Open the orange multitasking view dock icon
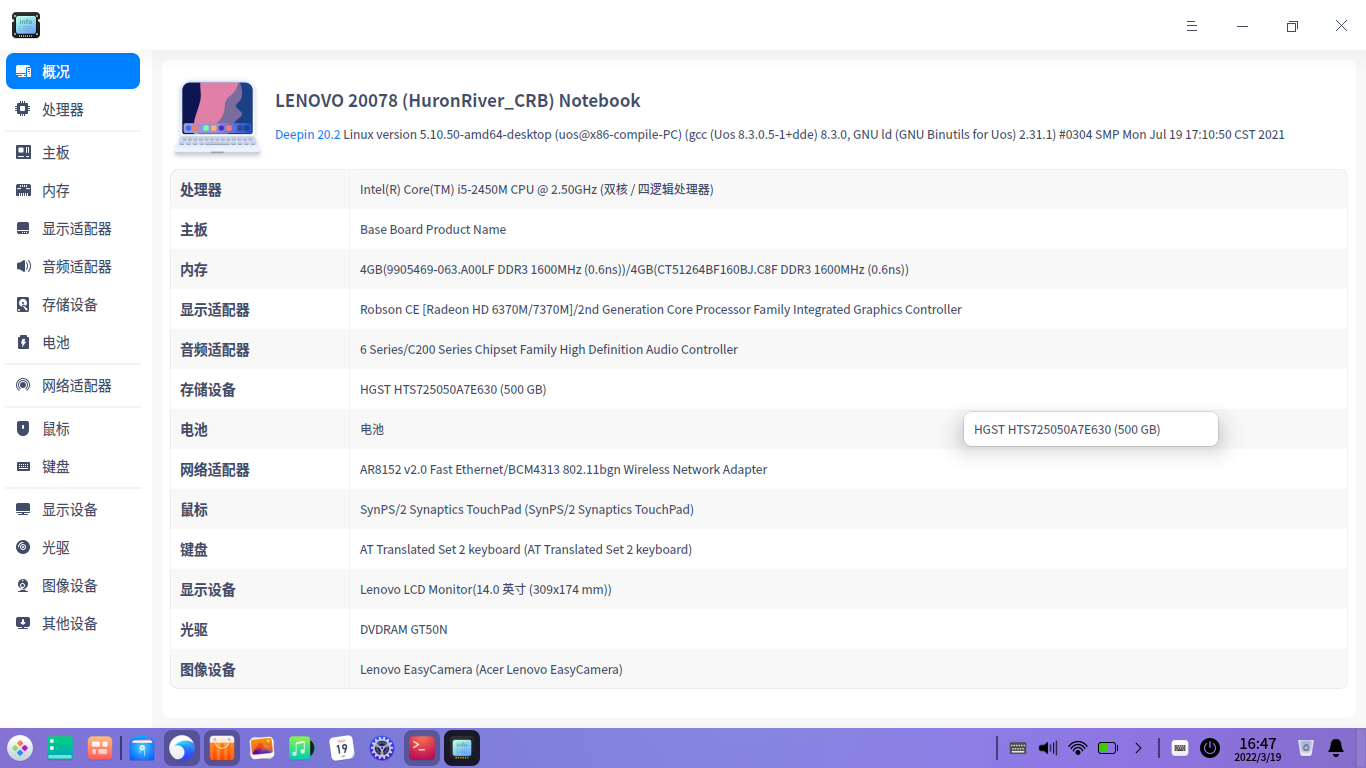1366x768 pixels. [100, 748]
